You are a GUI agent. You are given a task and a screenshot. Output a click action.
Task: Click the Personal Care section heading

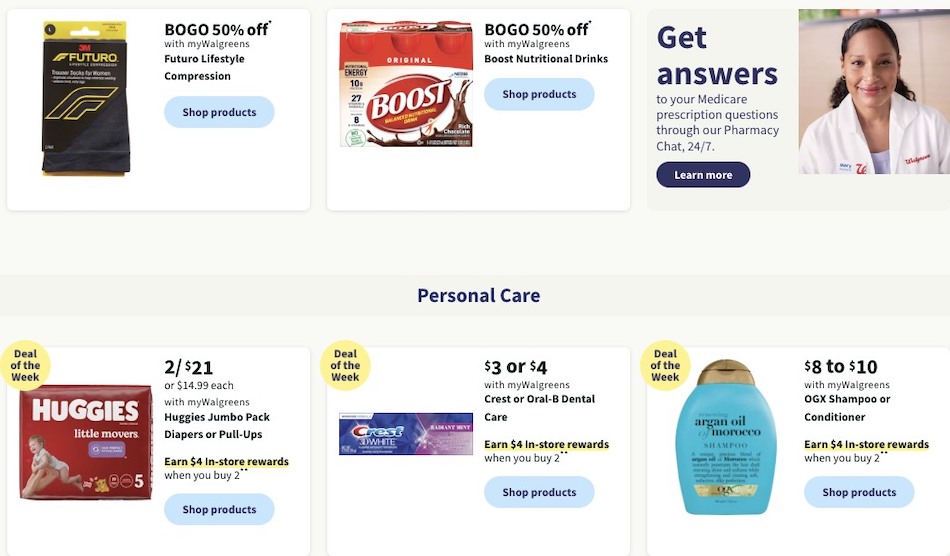[x=478, y=295]
